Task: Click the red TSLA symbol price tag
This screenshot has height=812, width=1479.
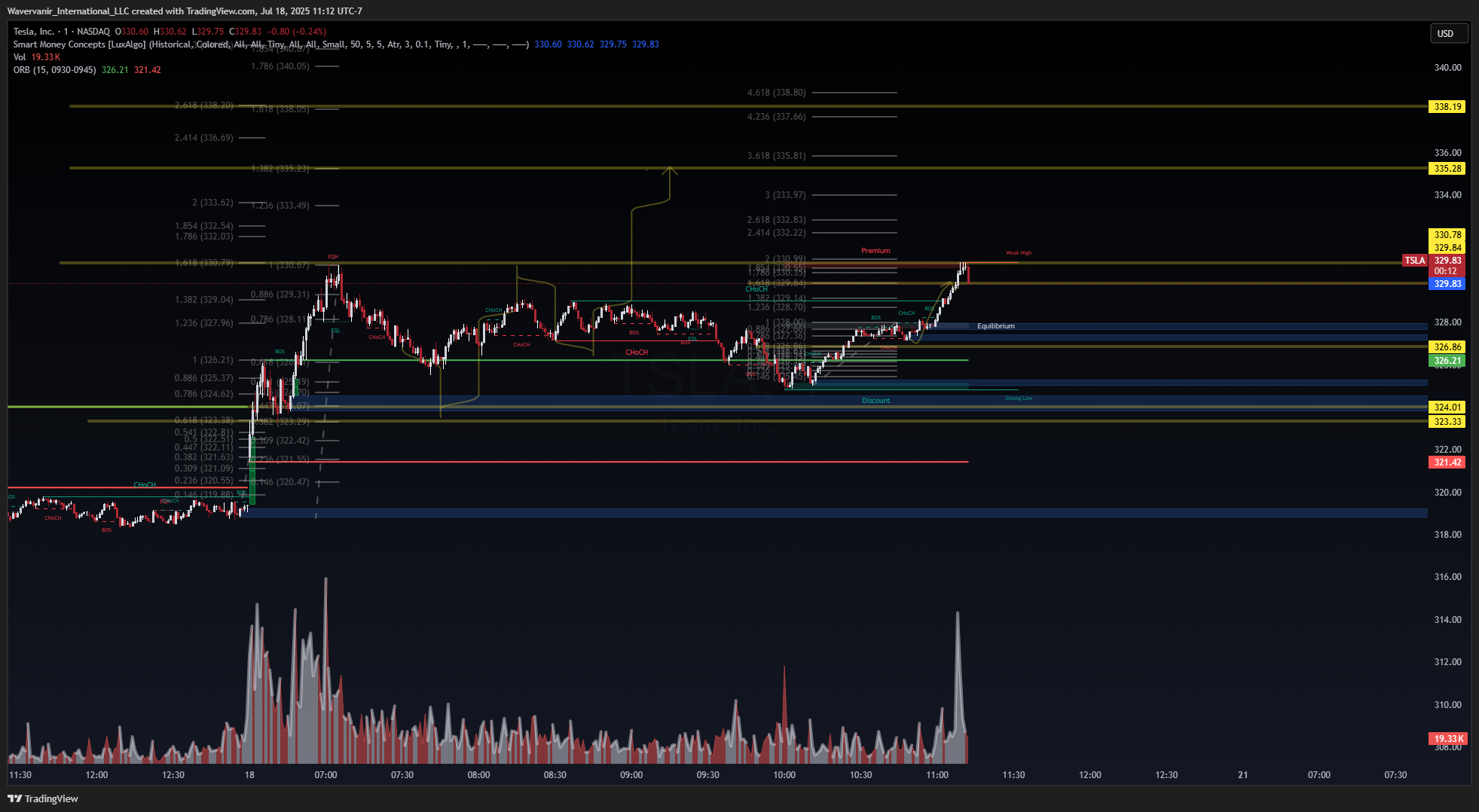Action: pos(1414,261)
